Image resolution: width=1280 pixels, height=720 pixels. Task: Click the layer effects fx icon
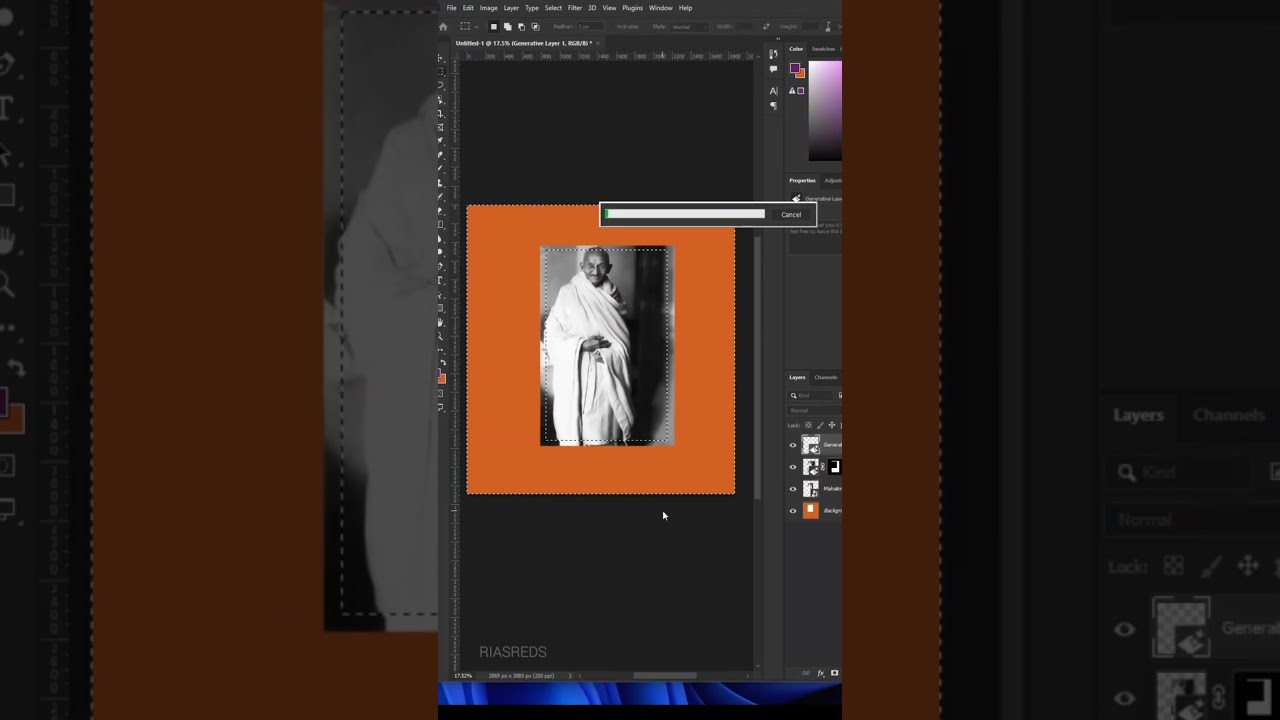pyautogui.click(x=821, y=673)
